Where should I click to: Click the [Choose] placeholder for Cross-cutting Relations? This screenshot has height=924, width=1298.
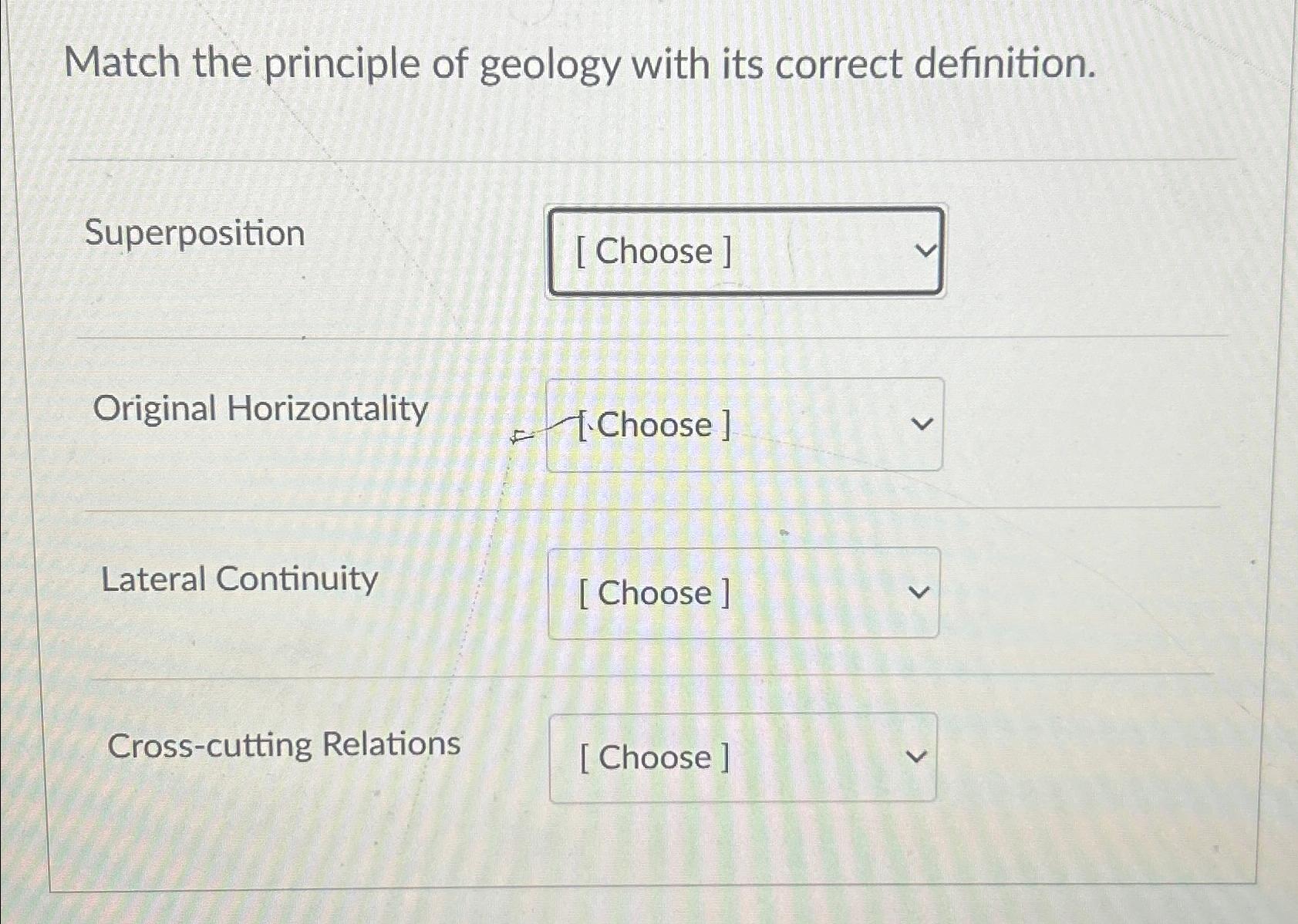(652, 758)
